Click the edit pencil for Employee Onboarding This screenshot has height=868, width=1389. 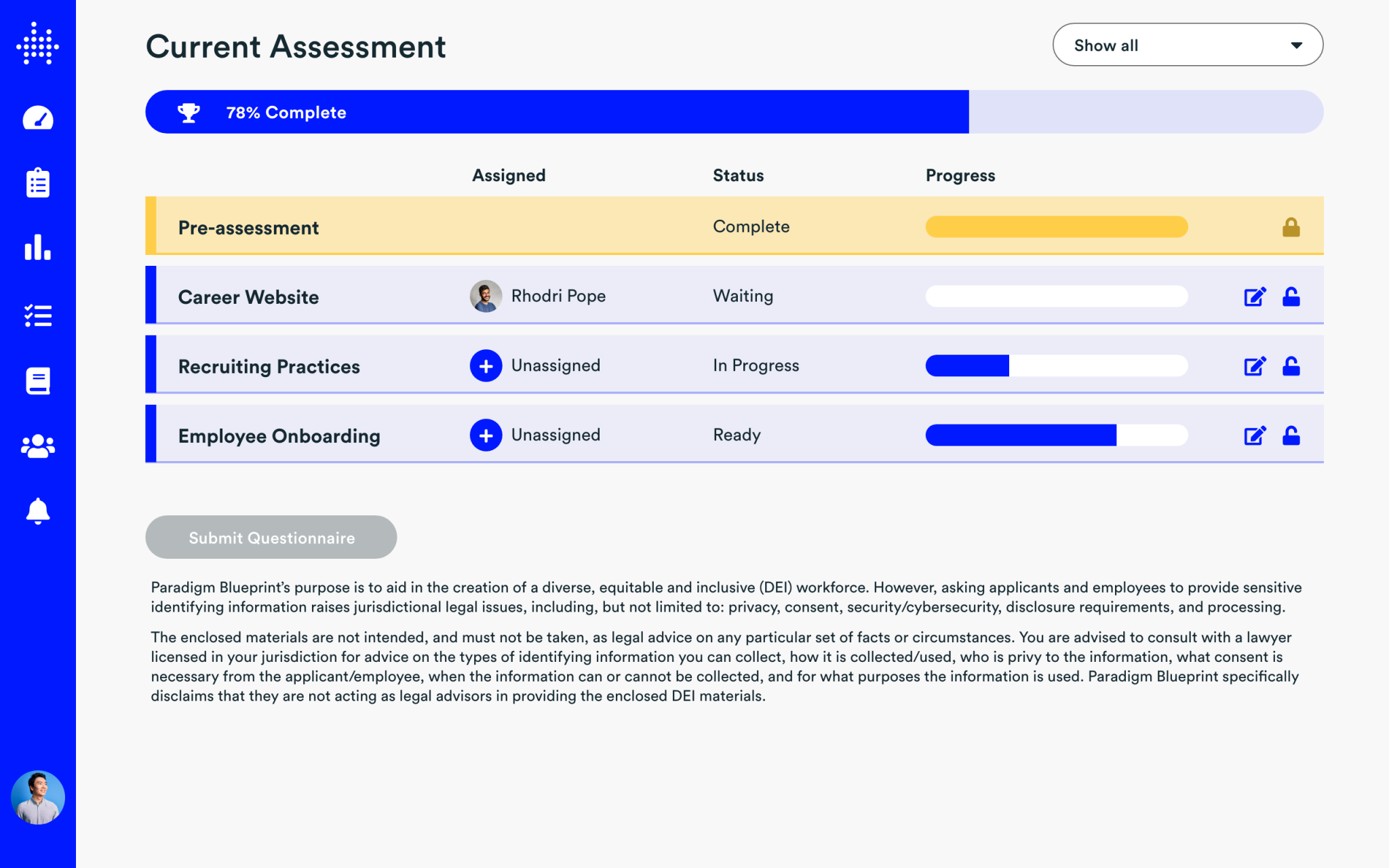pyautogui.click(x=1254, y=435)
